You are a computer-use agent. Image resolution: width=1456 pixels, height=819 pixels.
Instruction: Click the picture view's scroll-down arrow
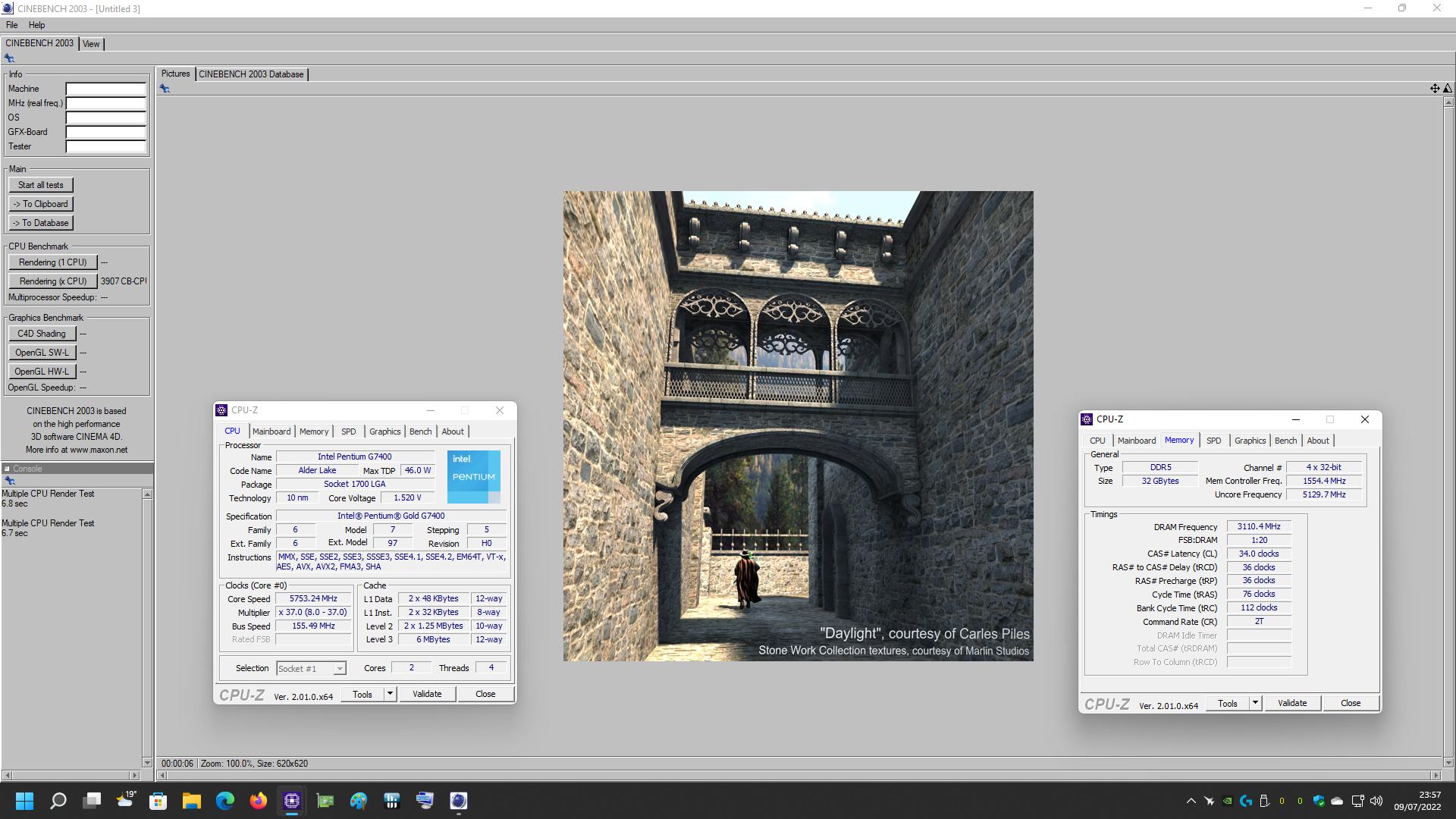coord(1448,763)
